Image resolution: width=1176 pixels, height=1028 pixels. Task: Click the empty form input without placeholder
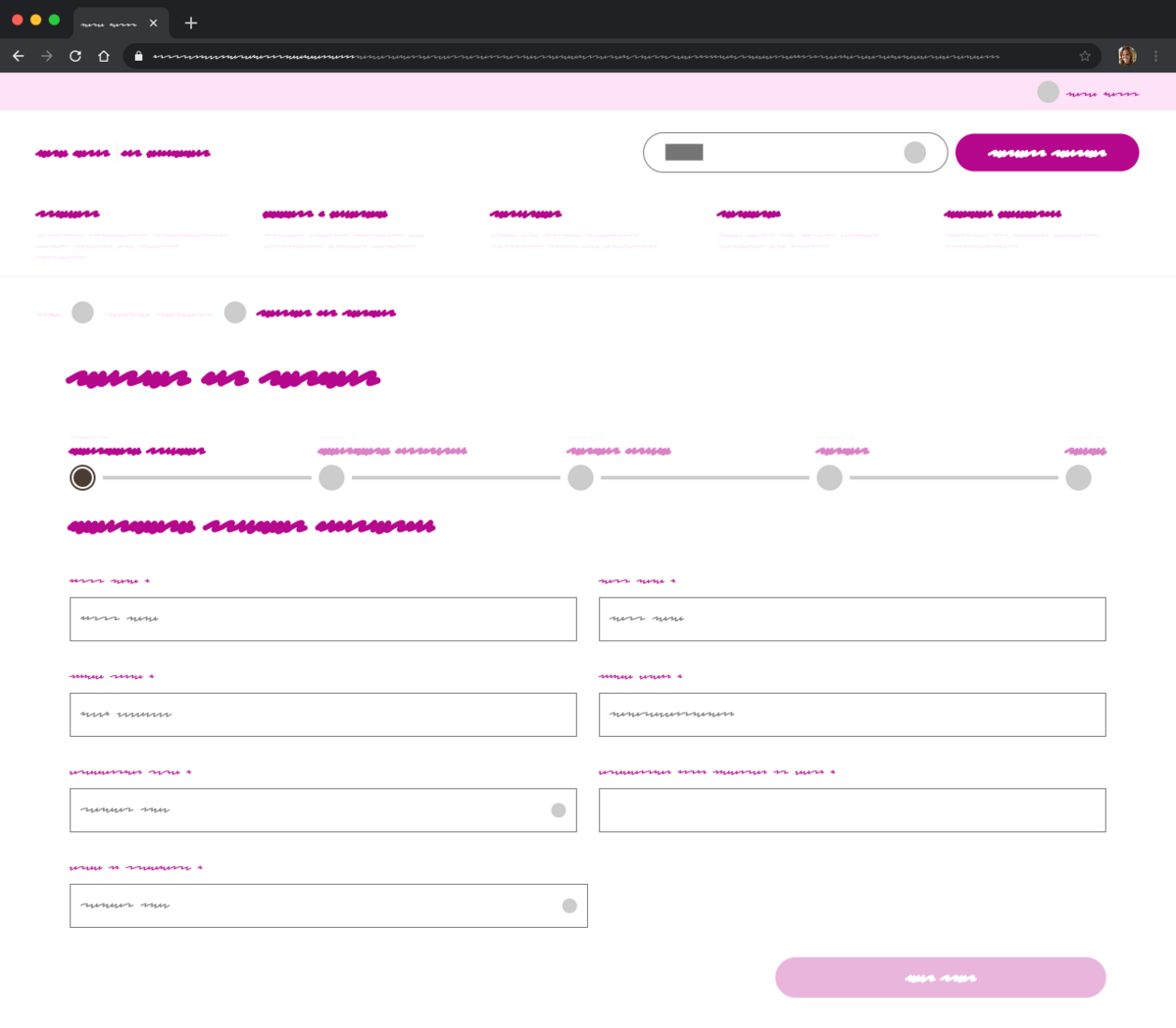click(x=852, y=810)
